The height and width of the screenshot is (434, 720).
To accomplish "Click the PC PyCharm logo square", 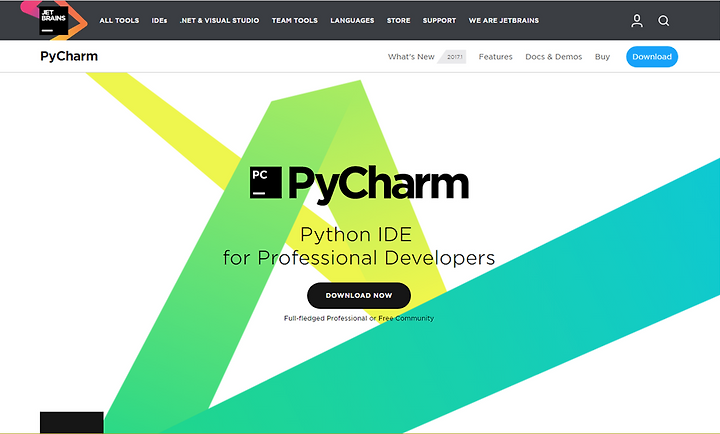I will (x=265, y=183).
